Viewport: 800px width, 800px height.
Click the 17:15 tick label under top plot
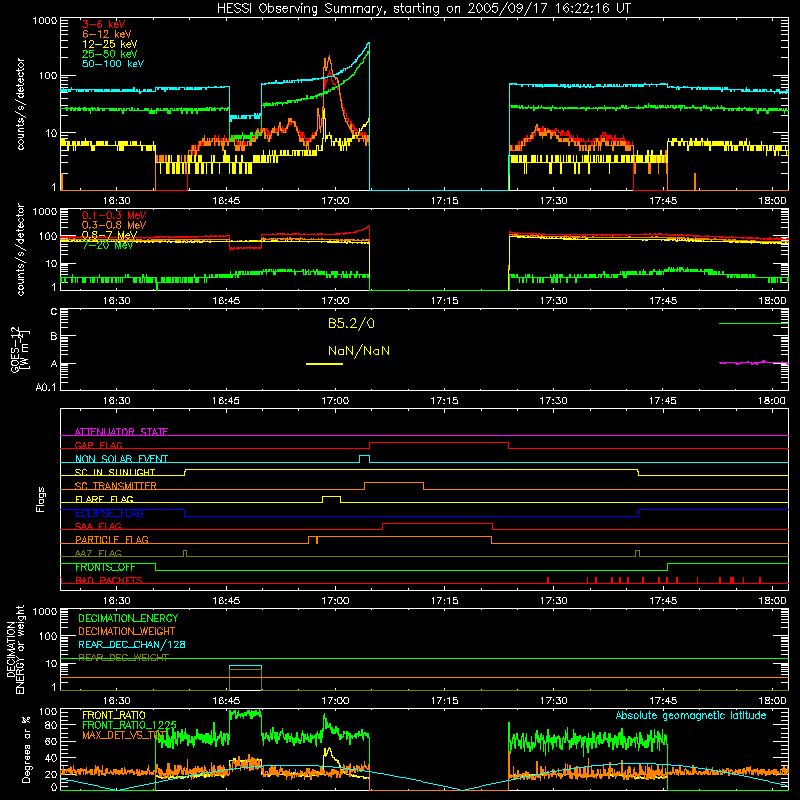coord(444,201)
